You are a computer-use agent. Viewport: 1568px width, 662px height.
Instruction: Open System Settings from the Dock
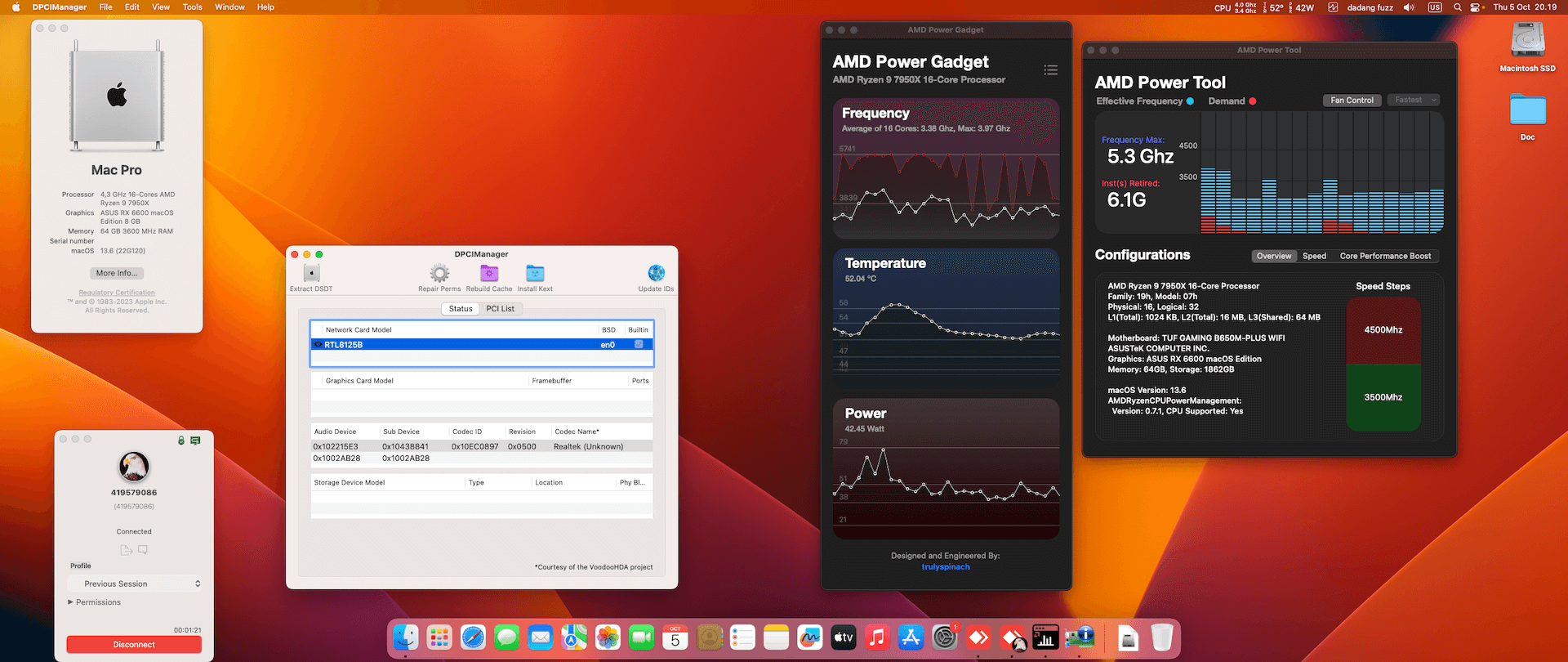point(945,637)
